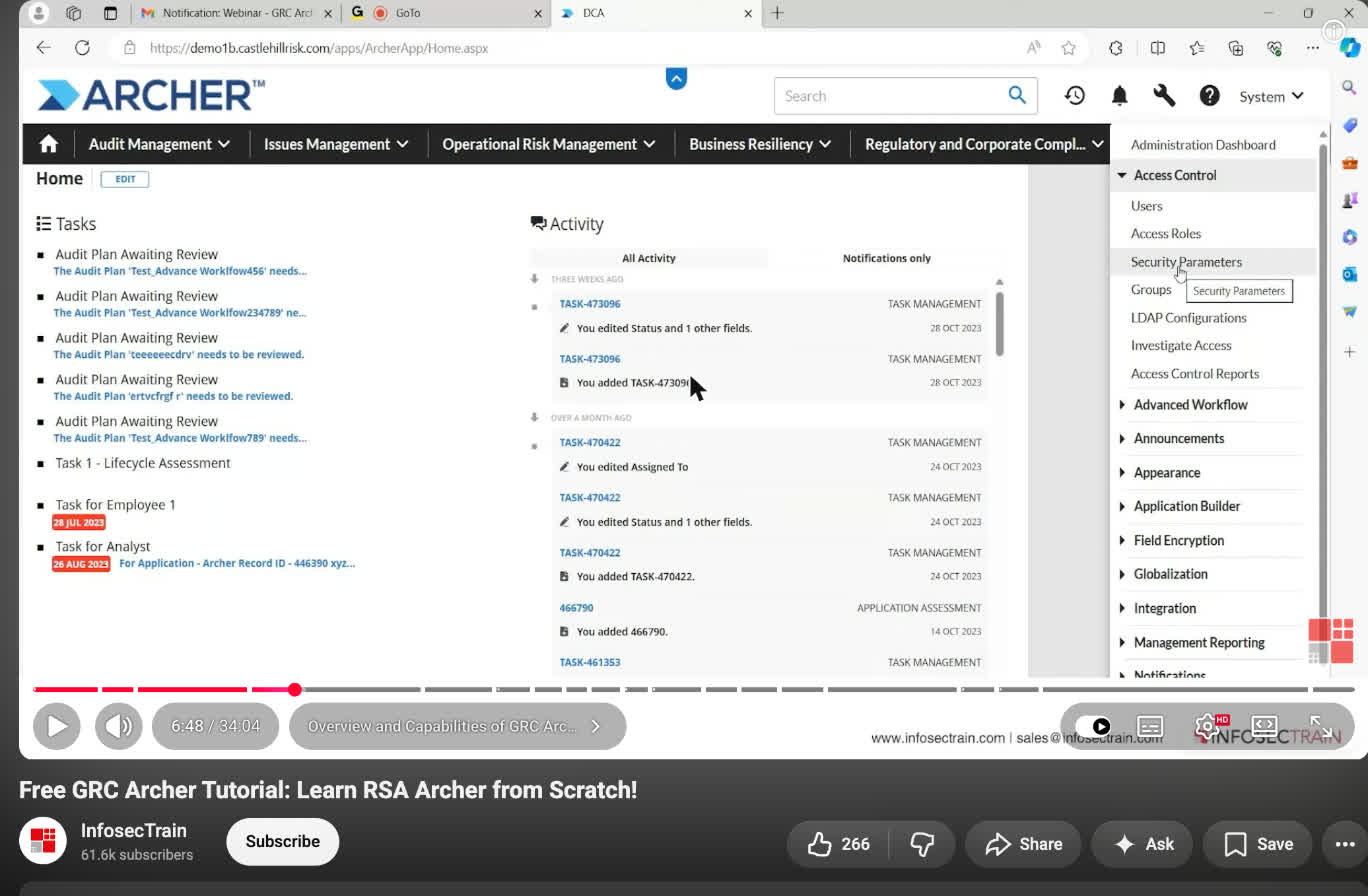Share the video
1368x896 pixels.
click(1022, 844)
